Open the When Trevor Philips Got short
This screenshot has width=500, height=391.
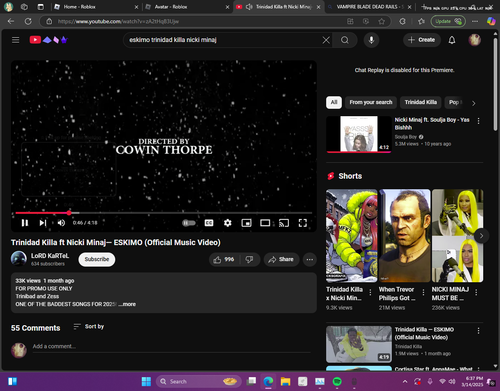(404, 236)
